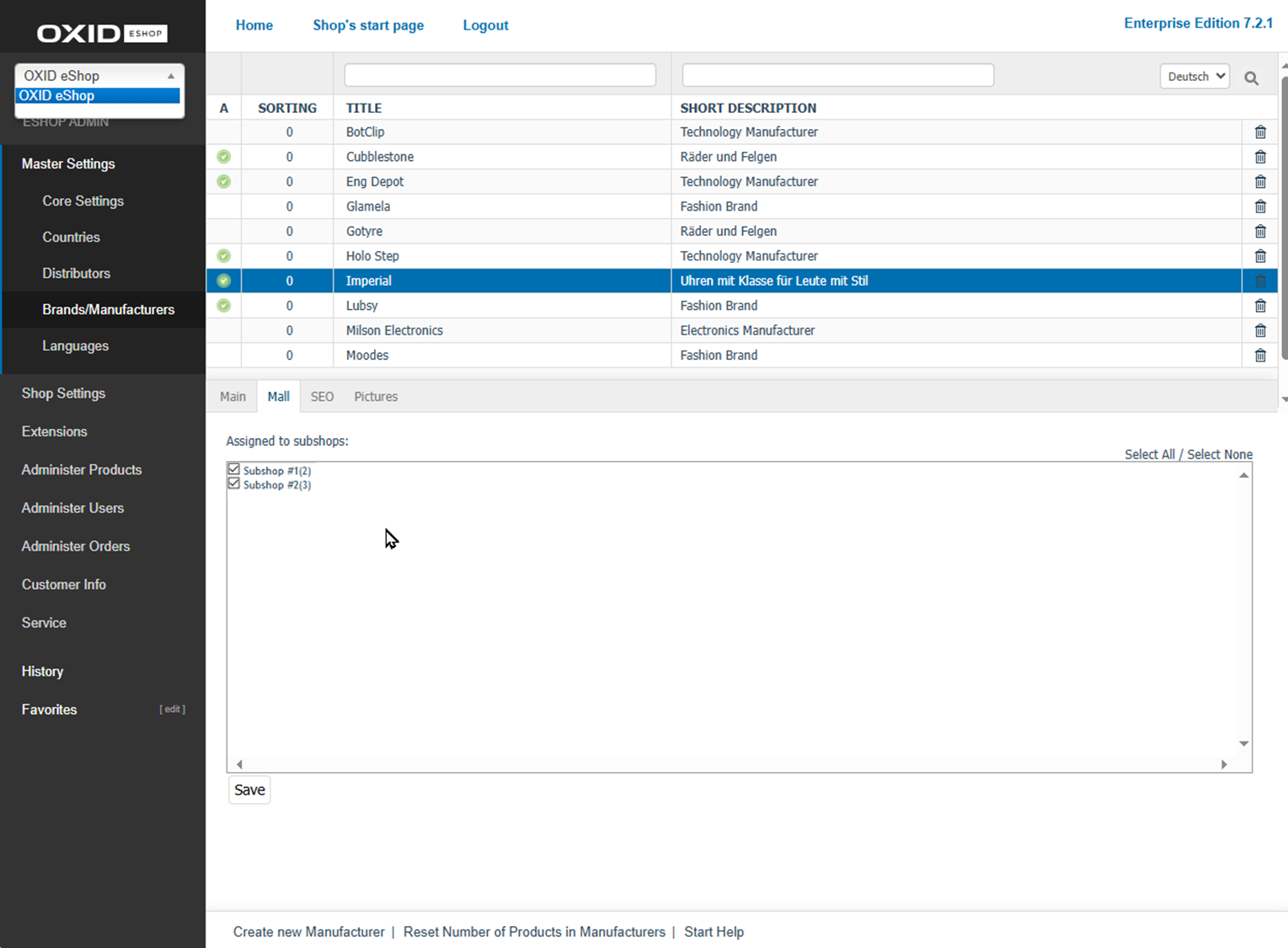The height and width of the screenshot is (948, 1288).
Task: Select the Milson Electronics row
Action: (x=742, y=330)
